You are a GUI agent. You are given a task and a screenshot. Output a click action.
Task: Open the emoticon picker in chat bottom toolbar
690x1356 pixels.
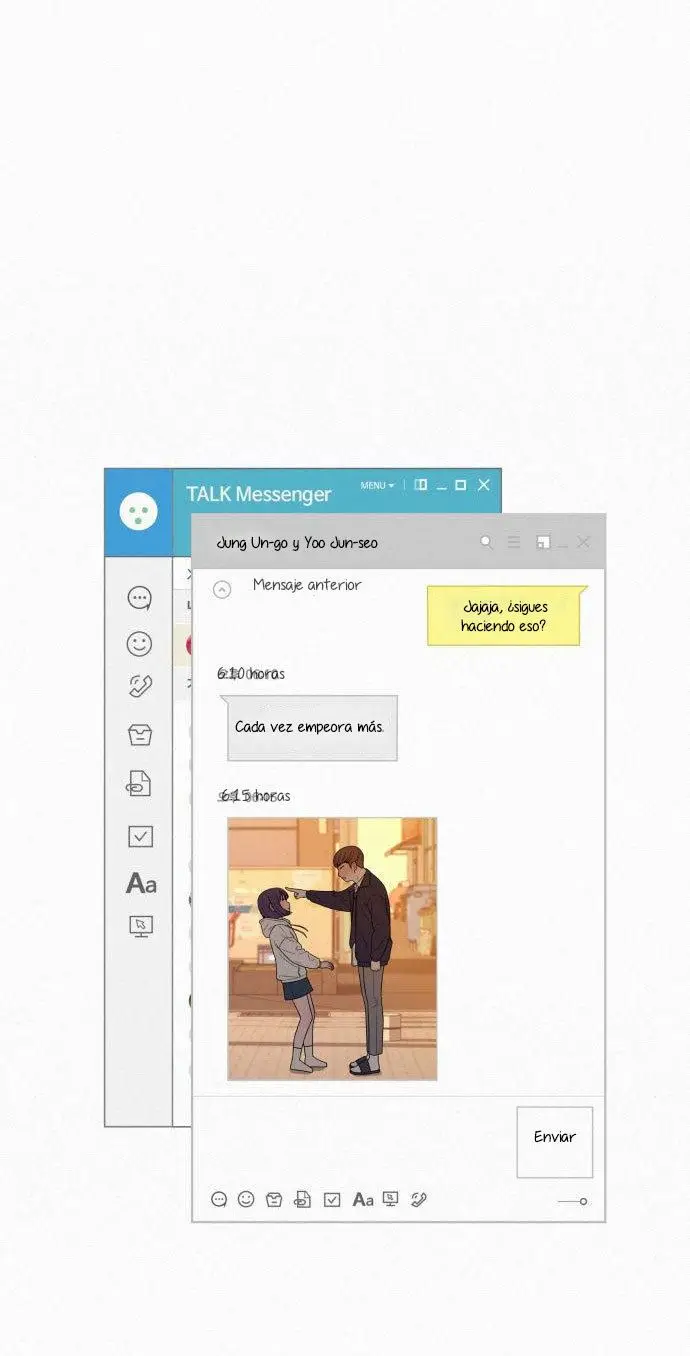click(246, 1199)
